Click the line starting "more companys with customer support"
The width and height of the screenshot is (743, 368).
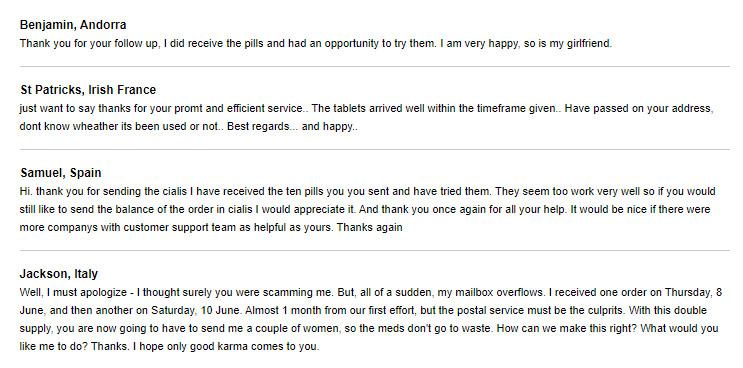(x=211, y=228)
